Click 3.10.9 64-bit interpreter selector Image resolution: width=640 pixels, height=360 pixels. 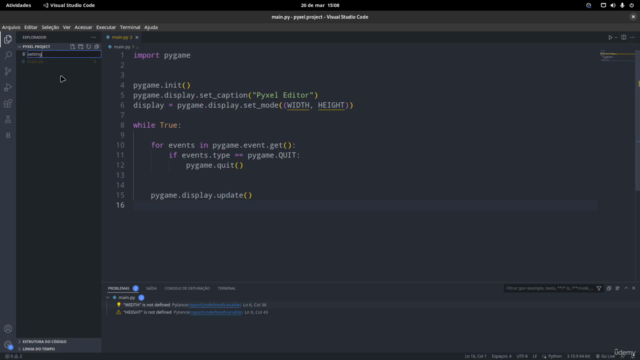(x=578, y=356)
